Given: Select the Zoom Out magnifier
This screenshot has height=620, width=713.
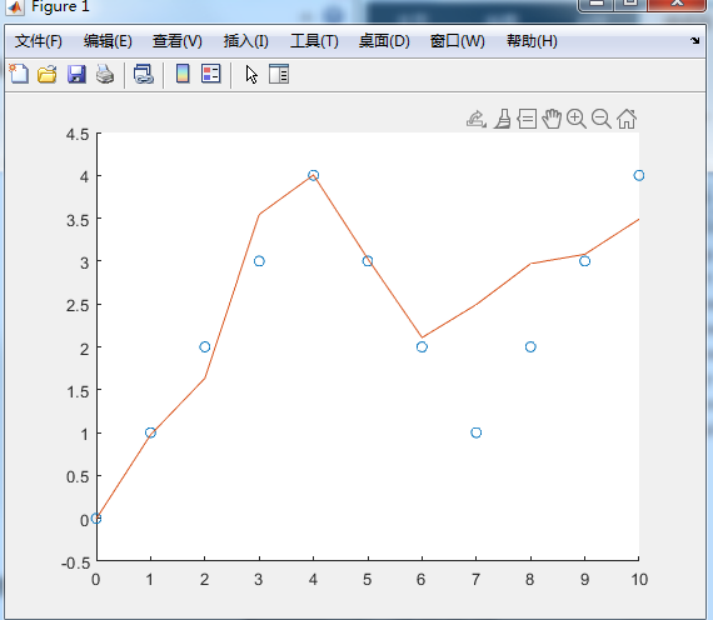Looking at the screenshot, I should point(601,119).
